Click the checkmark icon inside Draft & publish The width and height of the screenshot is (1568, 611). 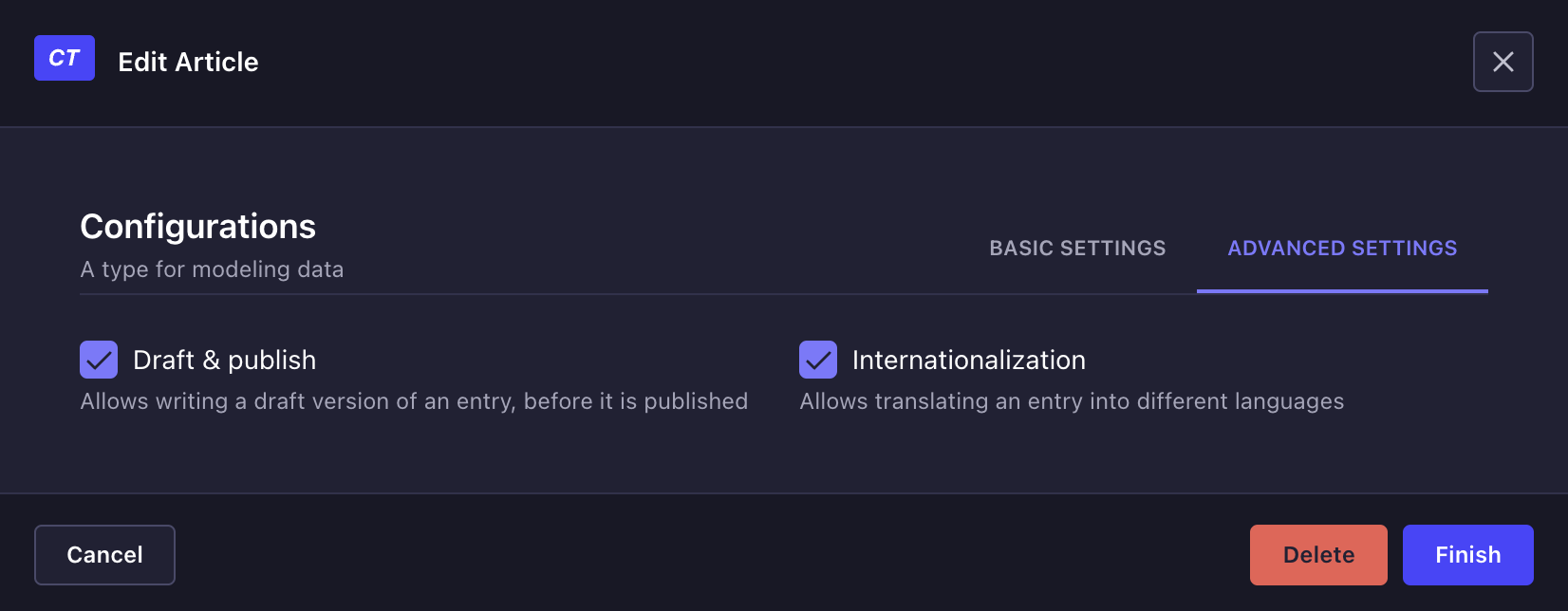(98, 360)
